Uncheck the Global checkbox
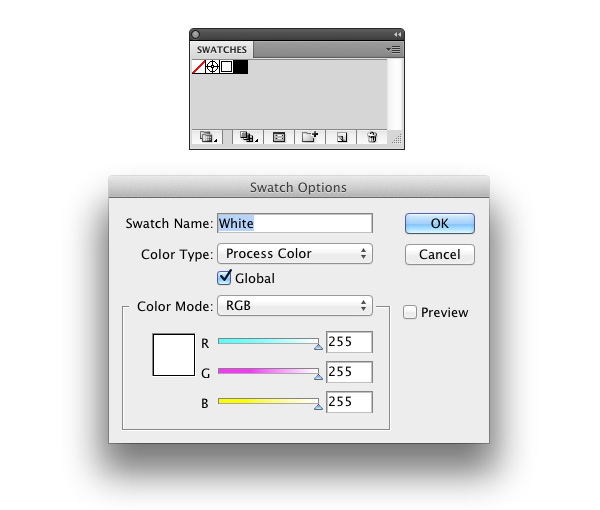600x510 pixels. click(x=224, y=277)
